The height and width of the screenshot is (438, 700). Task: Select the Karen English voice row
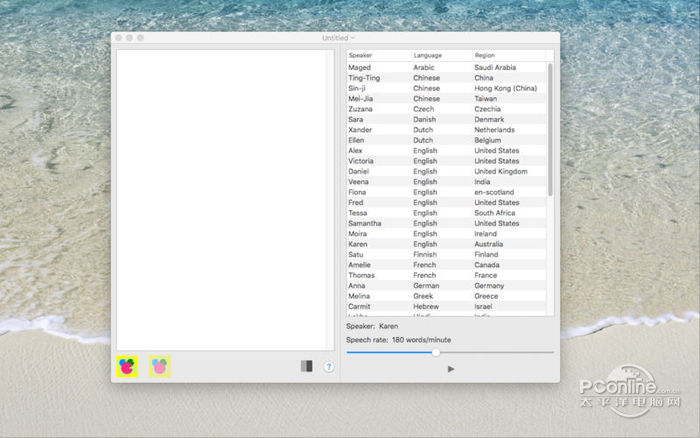pyautogui.click(x=446, y=244)
